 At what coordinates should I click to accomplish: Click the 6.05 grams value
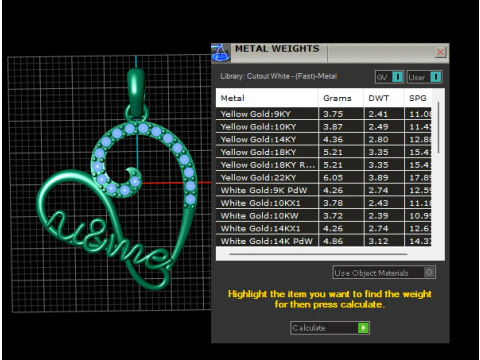pyautogui.click(x=333, y=178)
